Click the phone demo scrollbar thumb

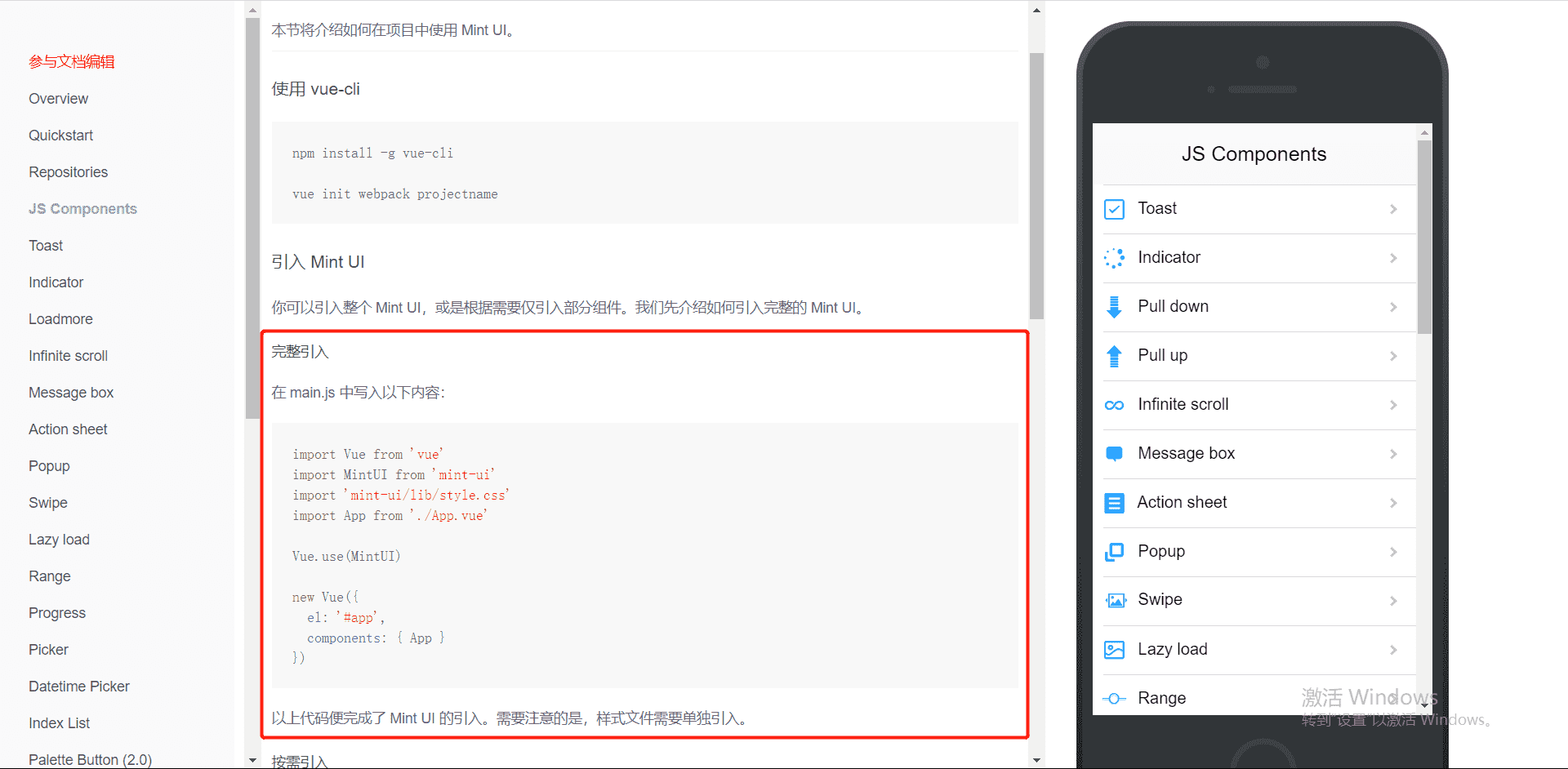(1425, 238)
